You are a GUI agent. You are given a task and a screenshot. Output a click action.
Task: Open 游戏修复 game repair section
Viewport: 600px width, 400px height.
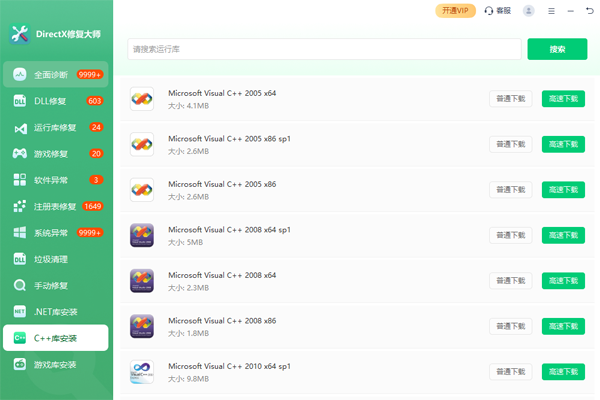(x=51, y=154)
